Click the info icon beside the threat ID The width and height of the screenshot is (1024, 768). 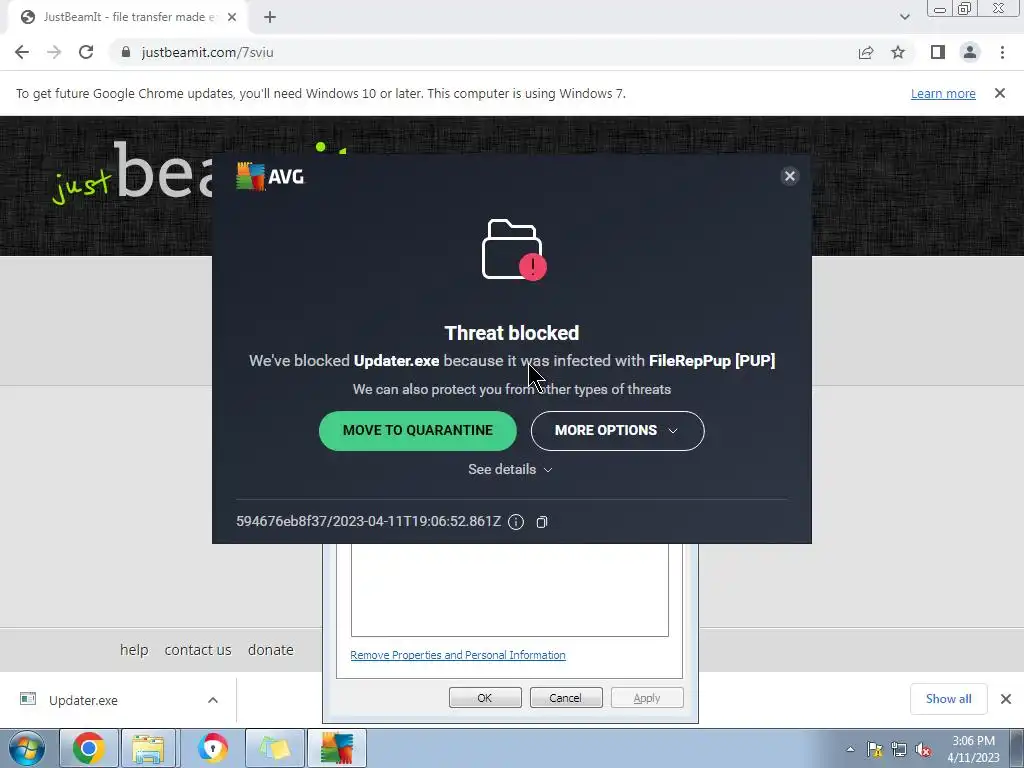(516, 522)
